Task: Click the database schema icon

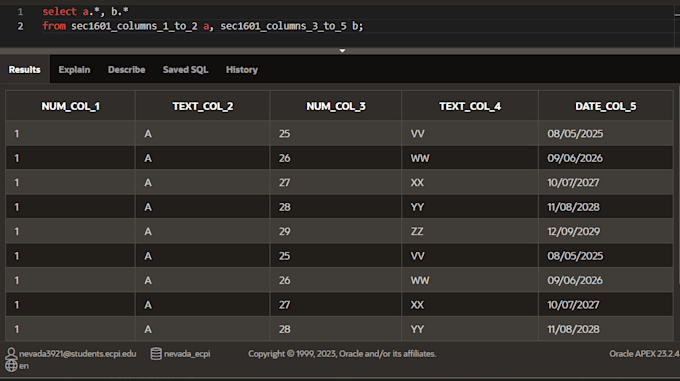Action: pos(156,353)
